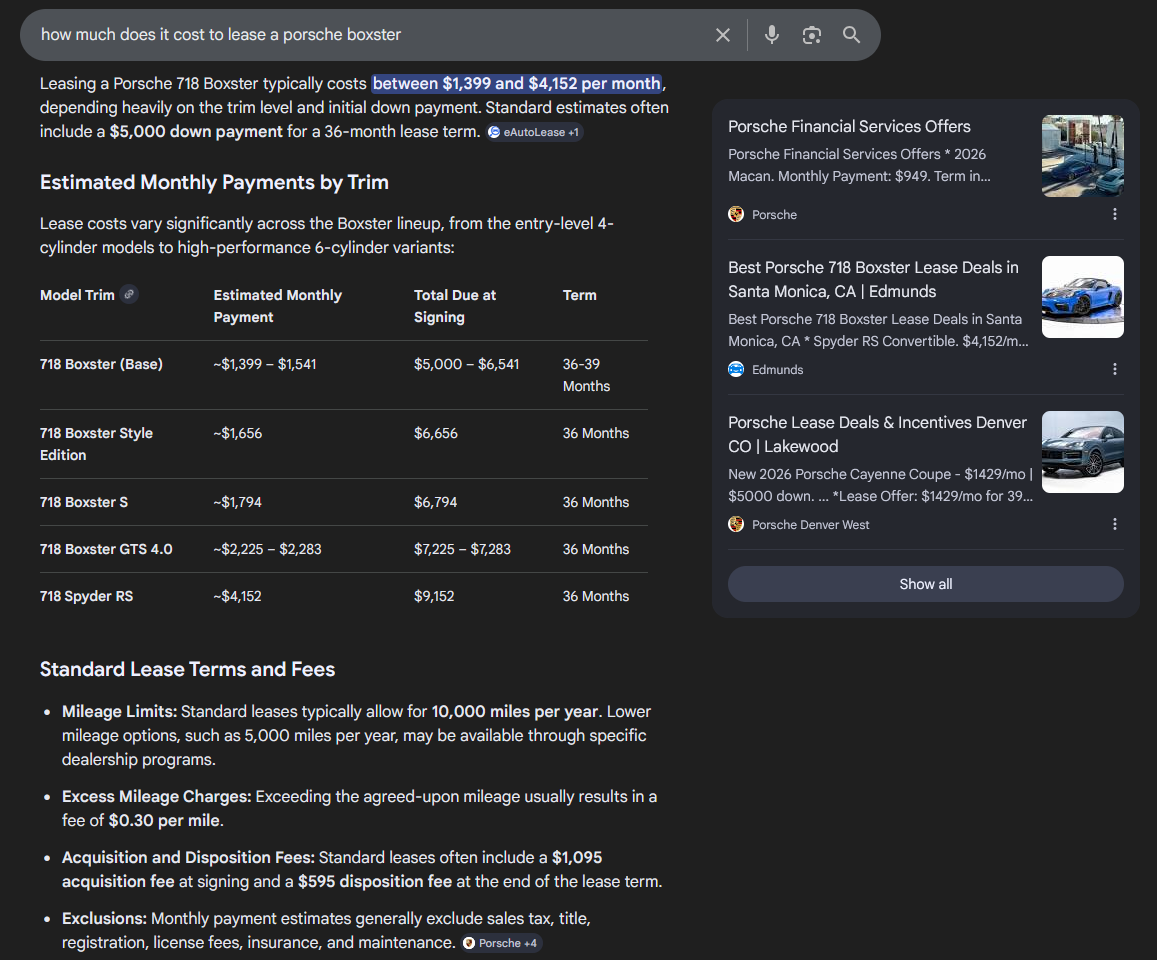Open options menu for the Porsche source card
Image resolution: width=1157 pixels, height=960 pixels.
click(x=1114, y=214)
